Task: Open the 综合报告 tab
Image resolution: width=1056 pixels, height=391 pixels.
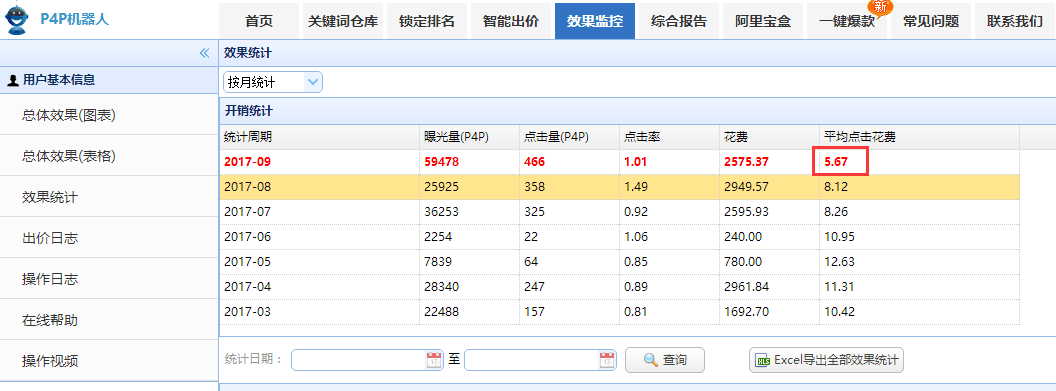Action: pos(679,21)
